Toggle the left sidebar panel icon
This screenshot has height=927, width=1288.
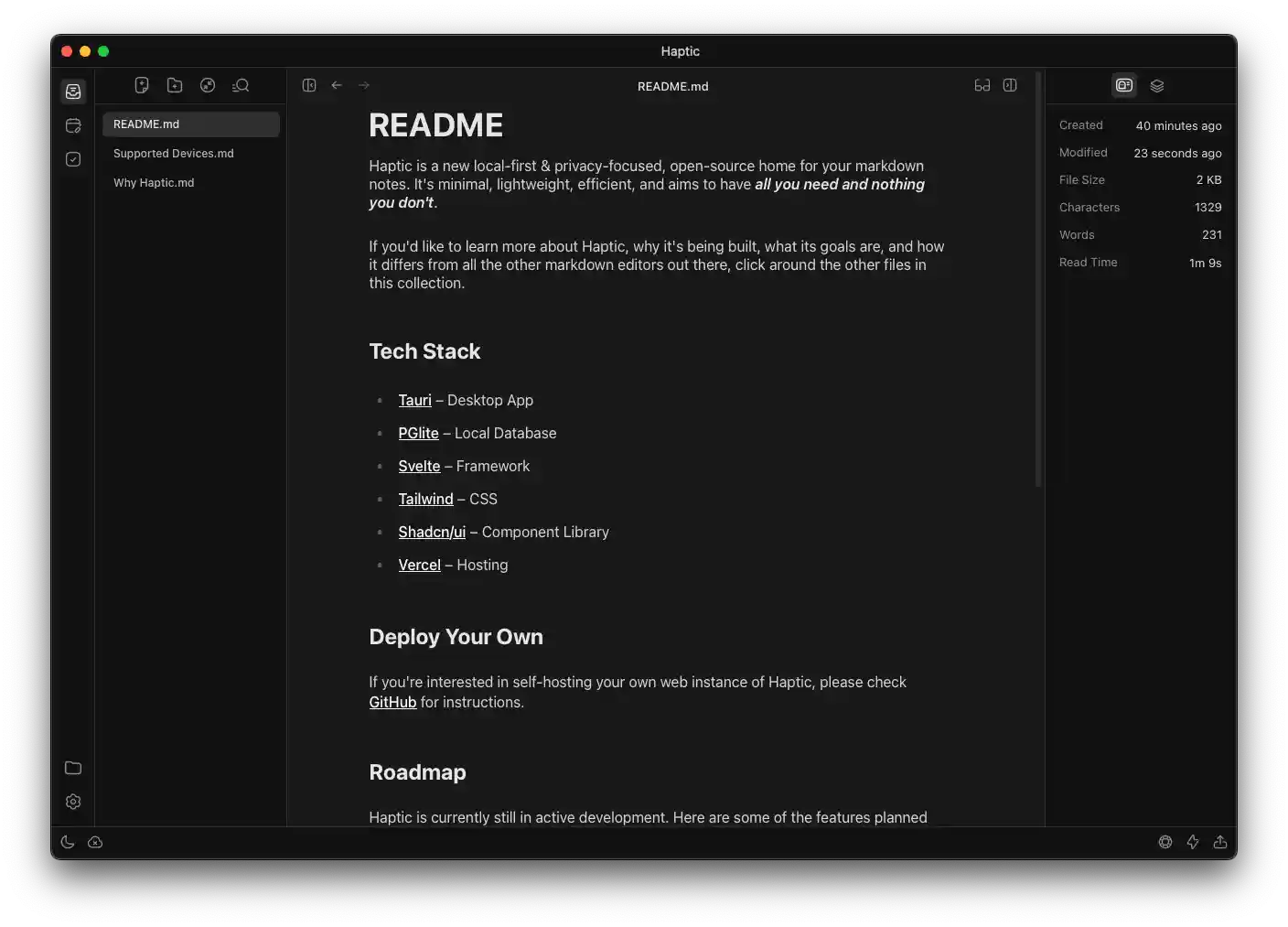(309, 85)
